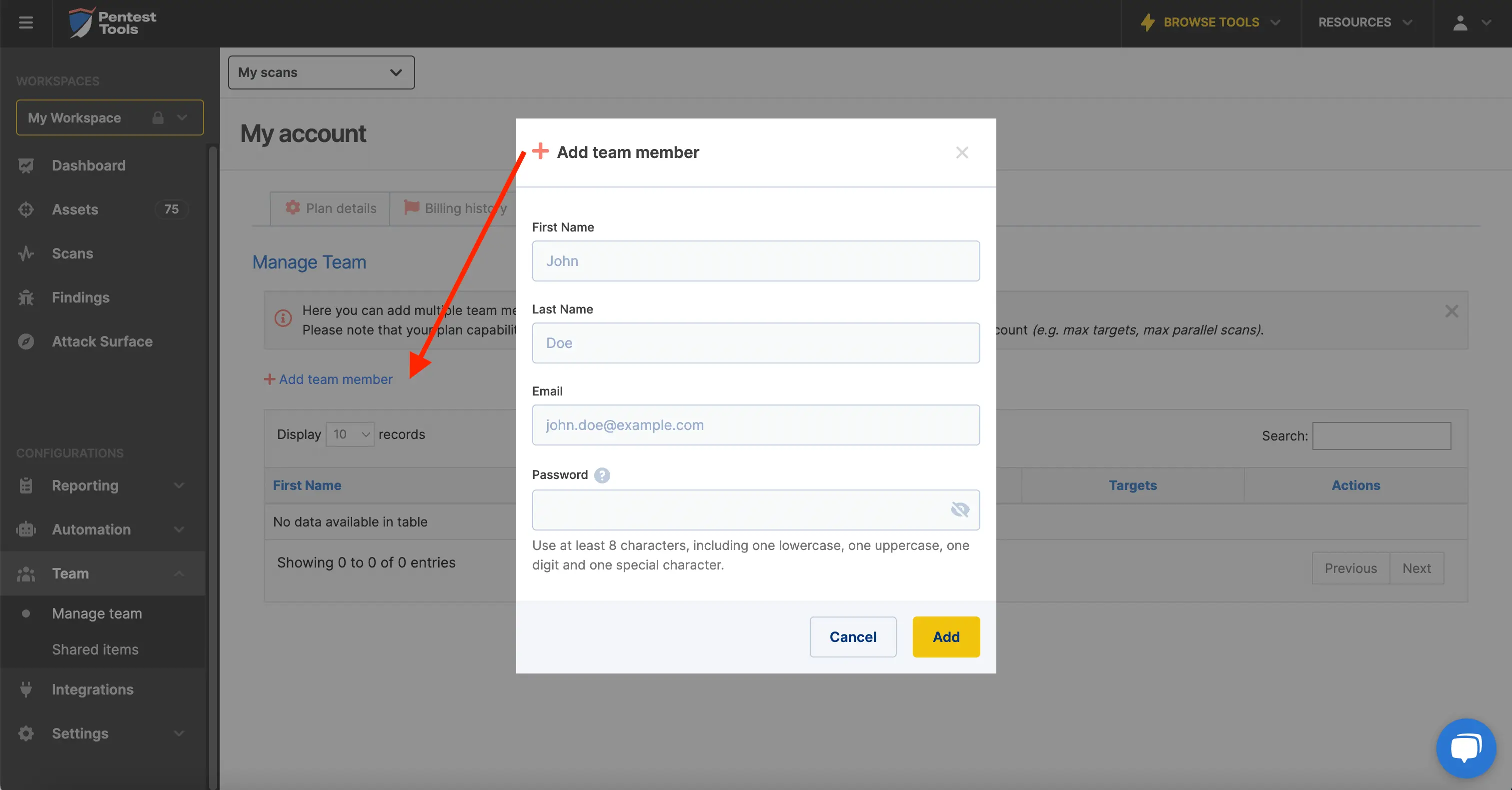Click the Email input field
Viewport: 1512px width, 790px height.
tap(755, 425)
